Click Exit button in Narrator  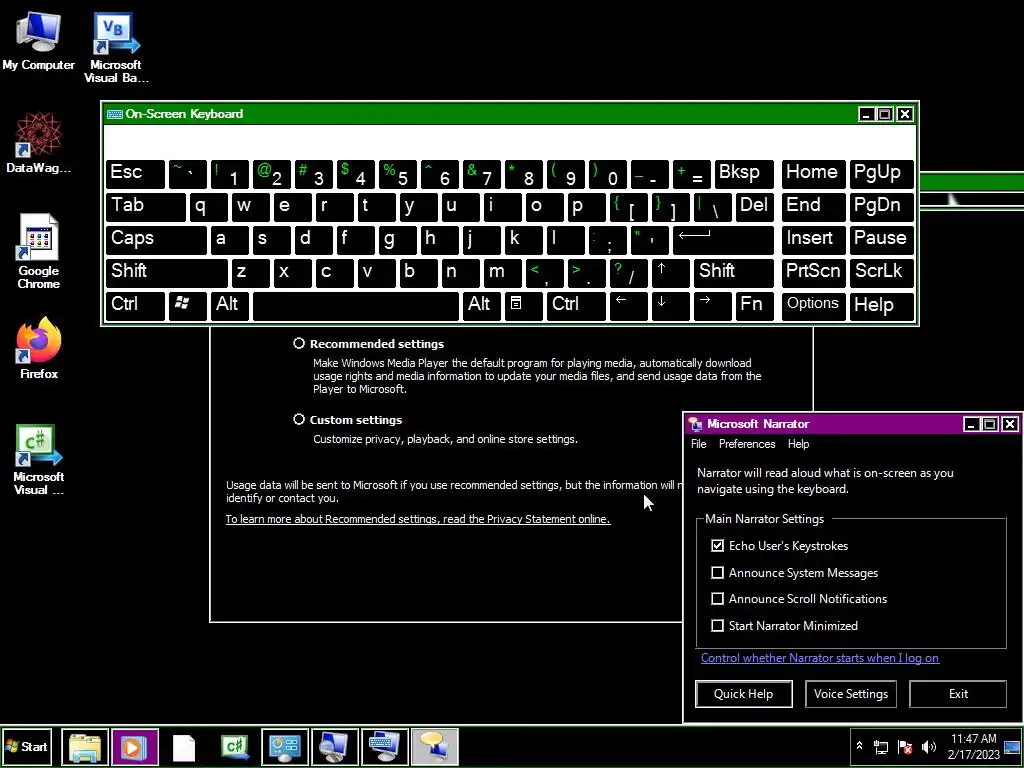tap(958, 694)
